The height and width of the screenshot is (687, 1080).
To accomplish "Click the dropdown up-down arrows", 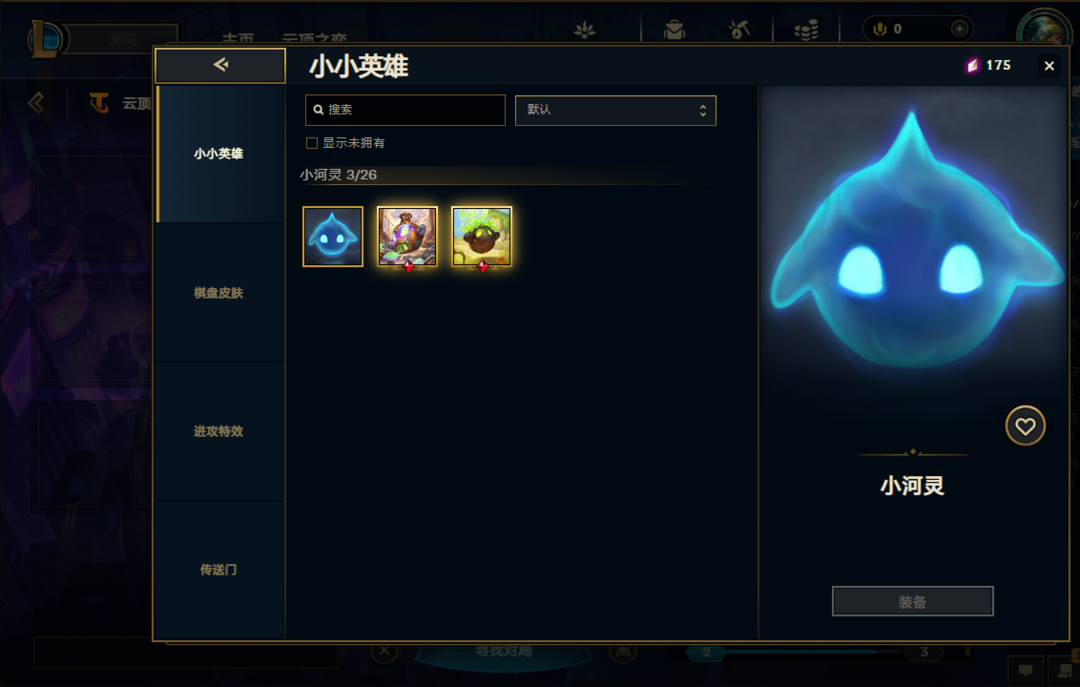I will 703,110.
